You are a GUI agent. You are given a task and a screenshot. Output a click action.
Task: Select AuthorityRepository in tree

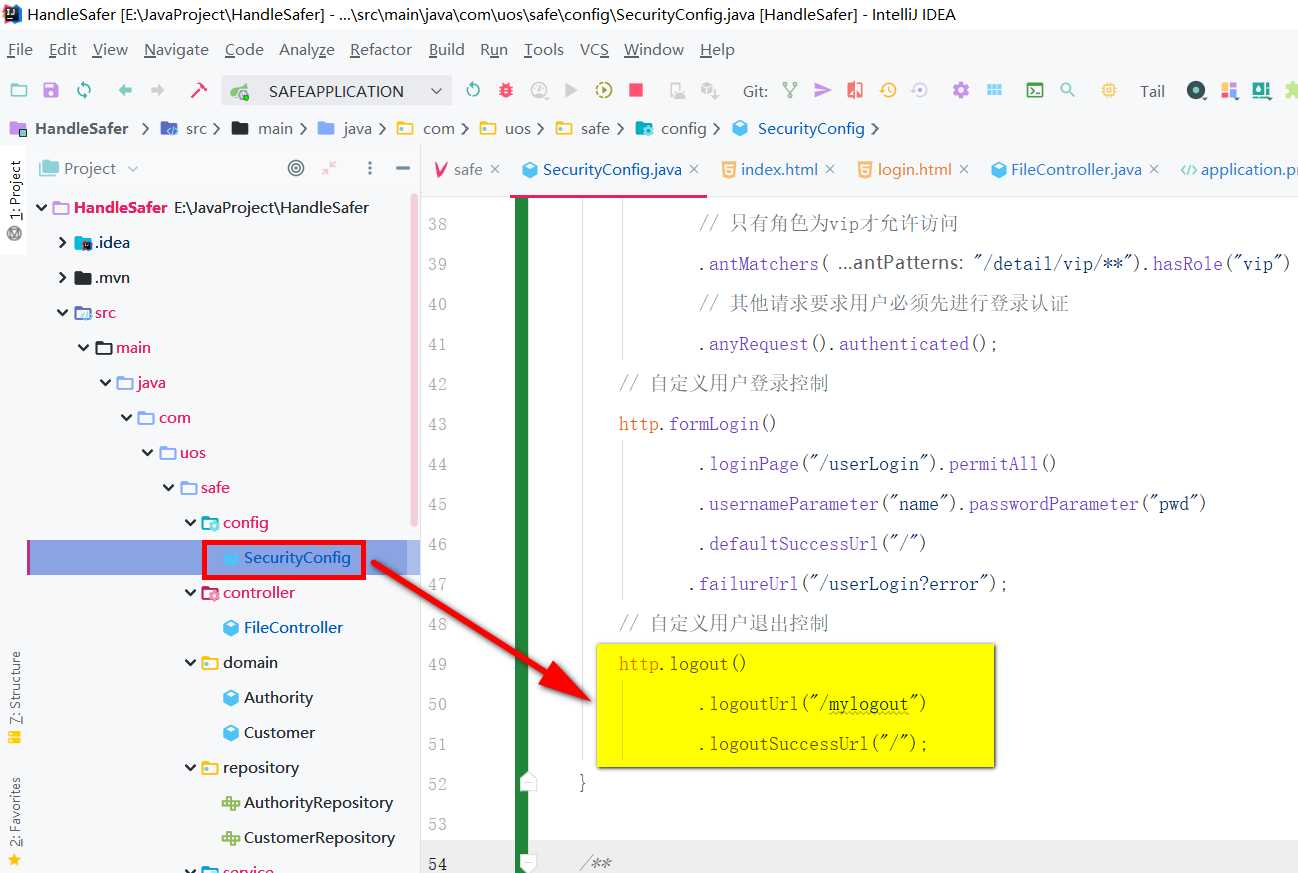[x=318, y=803]
